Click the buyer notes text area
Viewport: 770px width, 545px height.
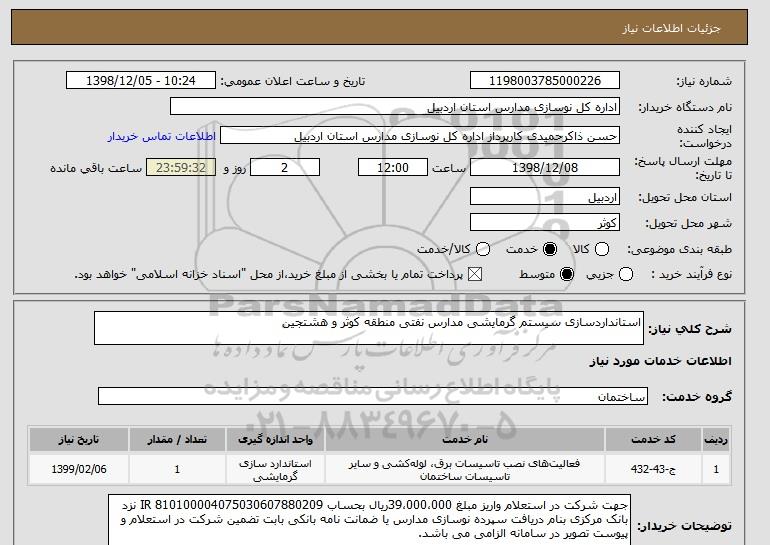369,519
